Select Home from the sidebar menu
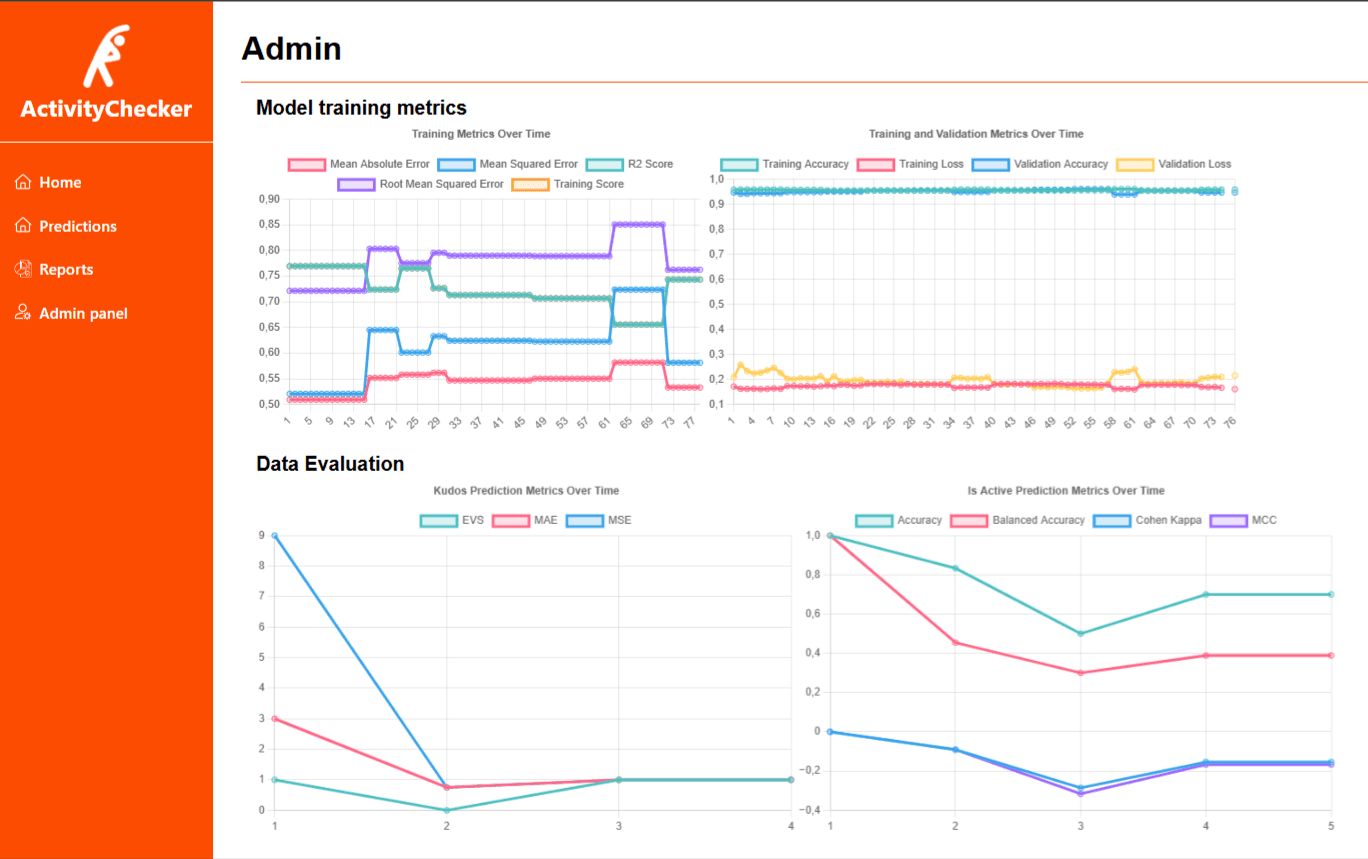The image size is (1368, 859). coord(62,182)
